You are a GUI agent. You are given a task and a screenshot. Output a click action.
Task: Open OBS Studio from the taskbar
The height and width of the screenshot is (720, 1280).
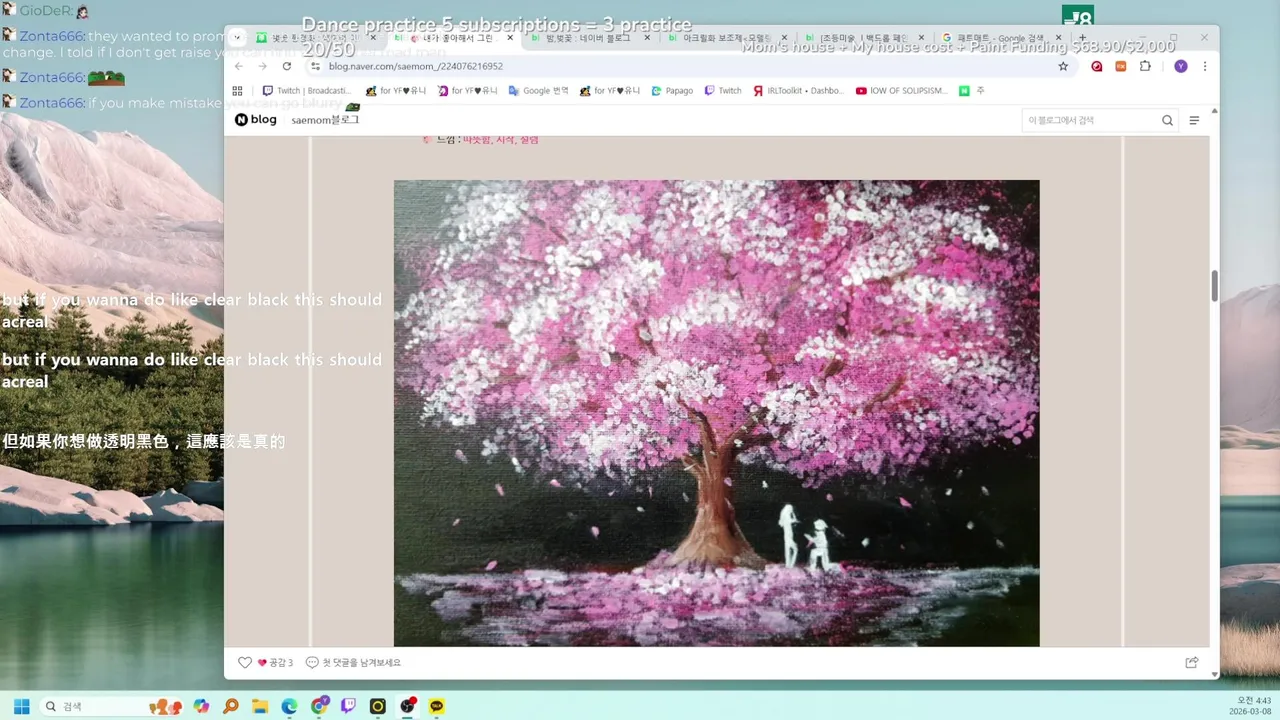(x=407, y=706)
